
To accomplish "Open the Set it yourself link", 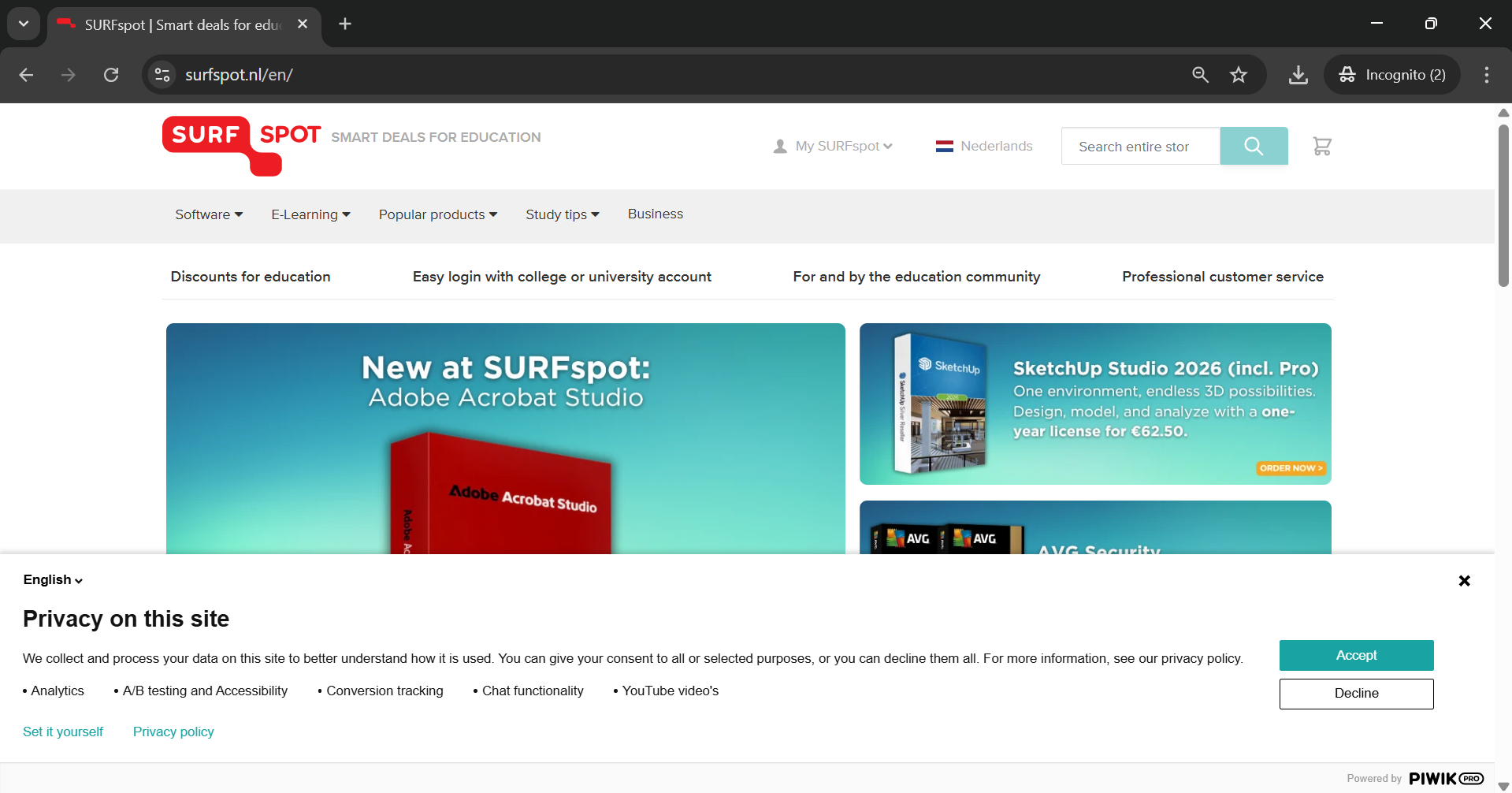I will [63, 732].
